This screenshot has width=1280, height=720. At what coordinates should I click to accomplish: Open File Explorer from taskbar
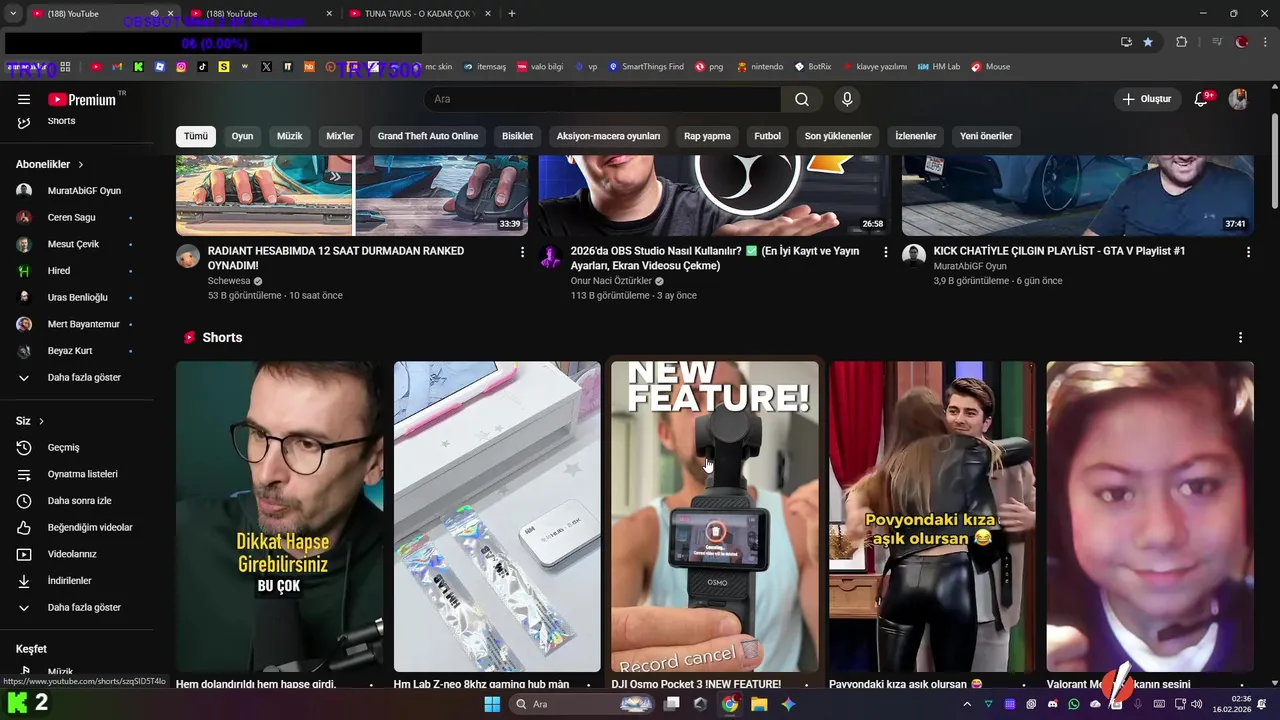(x=760, y=704)
